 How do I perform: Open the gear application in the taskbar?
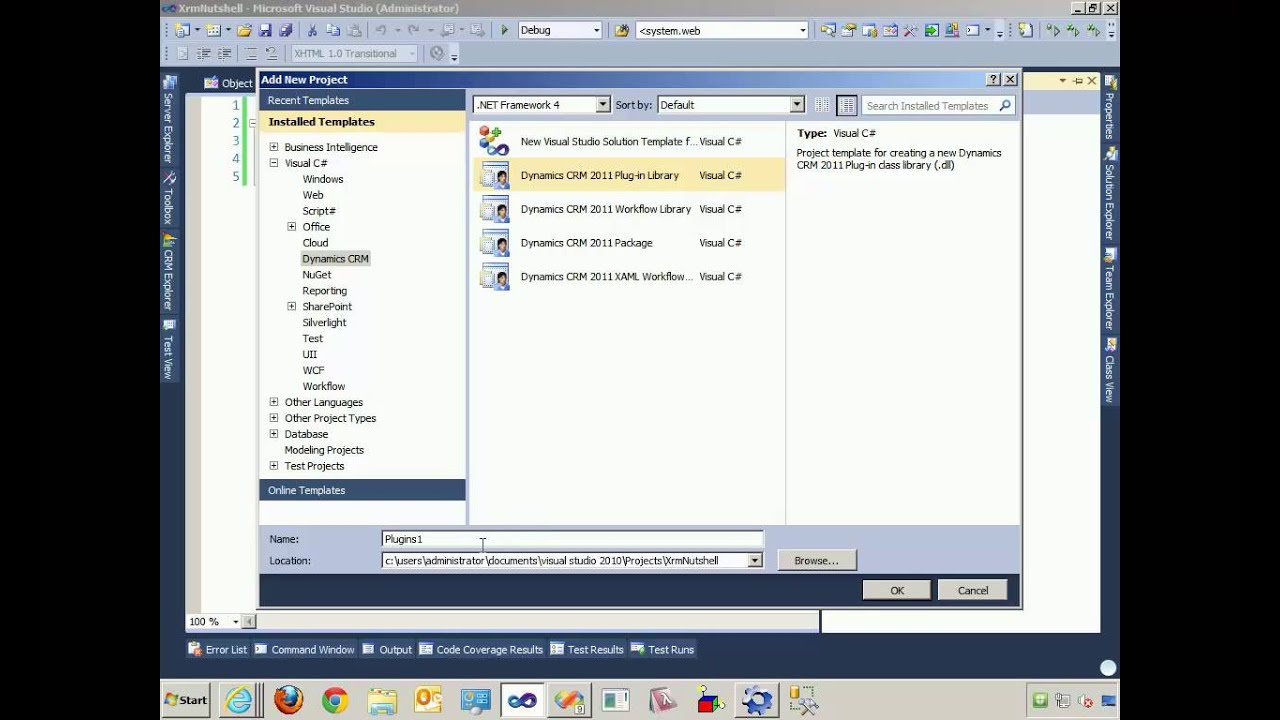coord(757,700)
